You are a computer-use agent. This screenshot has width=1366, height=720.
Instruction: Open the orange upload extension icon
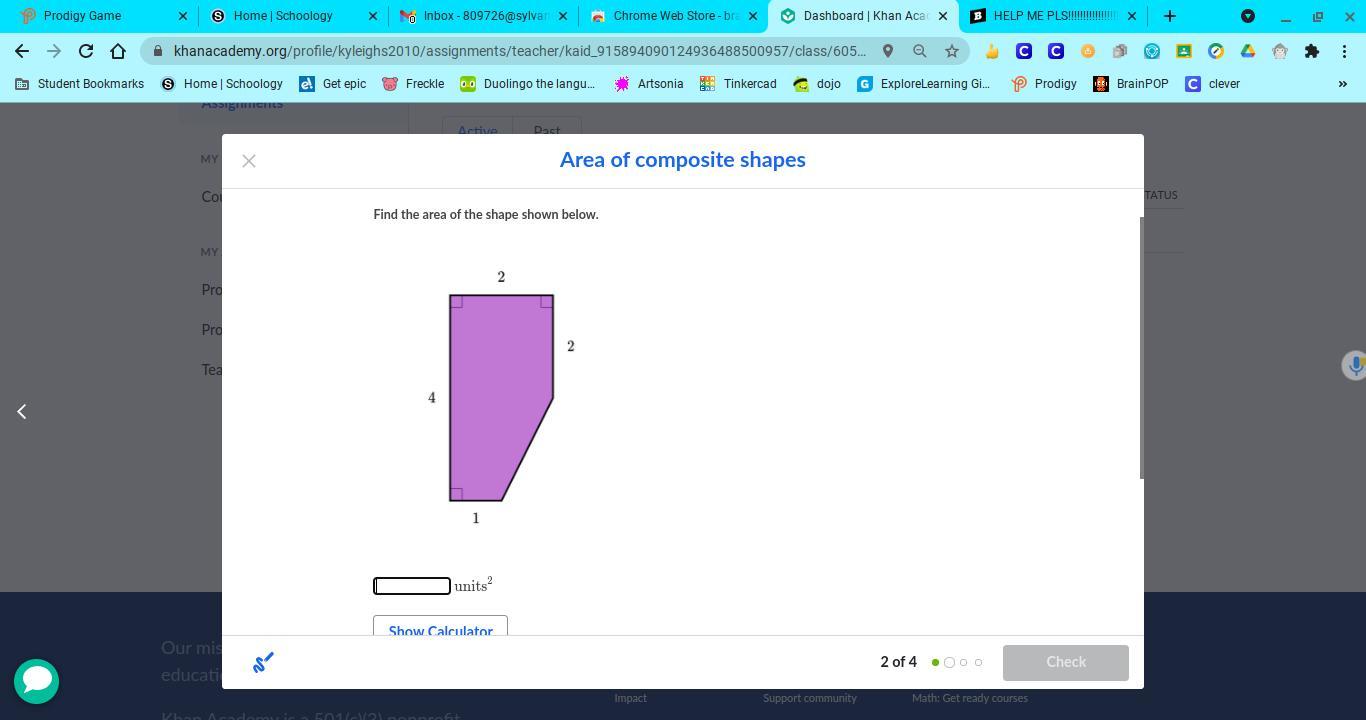1088,51
